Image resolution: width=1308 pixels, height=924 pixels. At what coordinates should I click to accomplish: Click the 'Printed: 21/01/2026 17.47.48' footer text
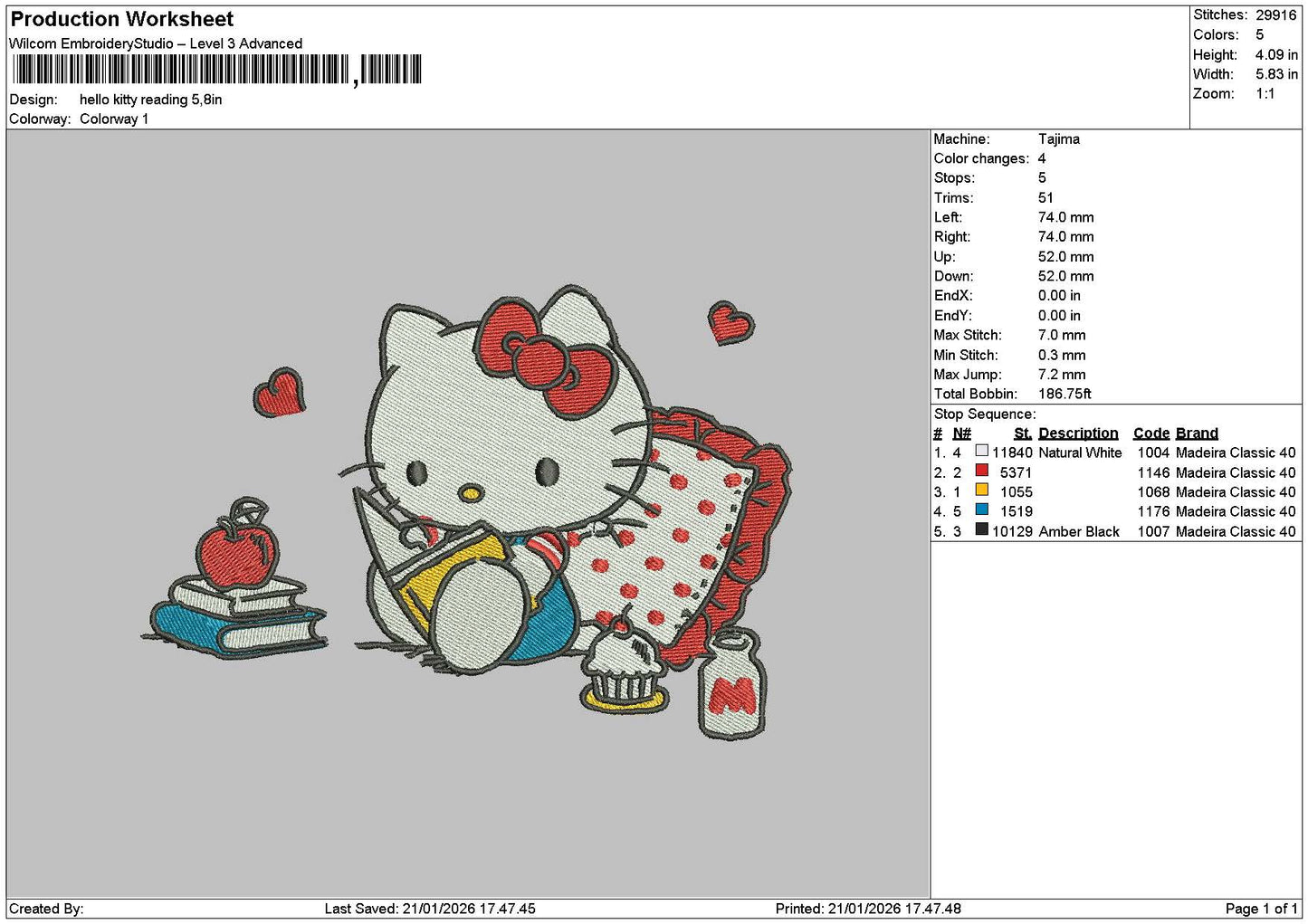(868, 909)
